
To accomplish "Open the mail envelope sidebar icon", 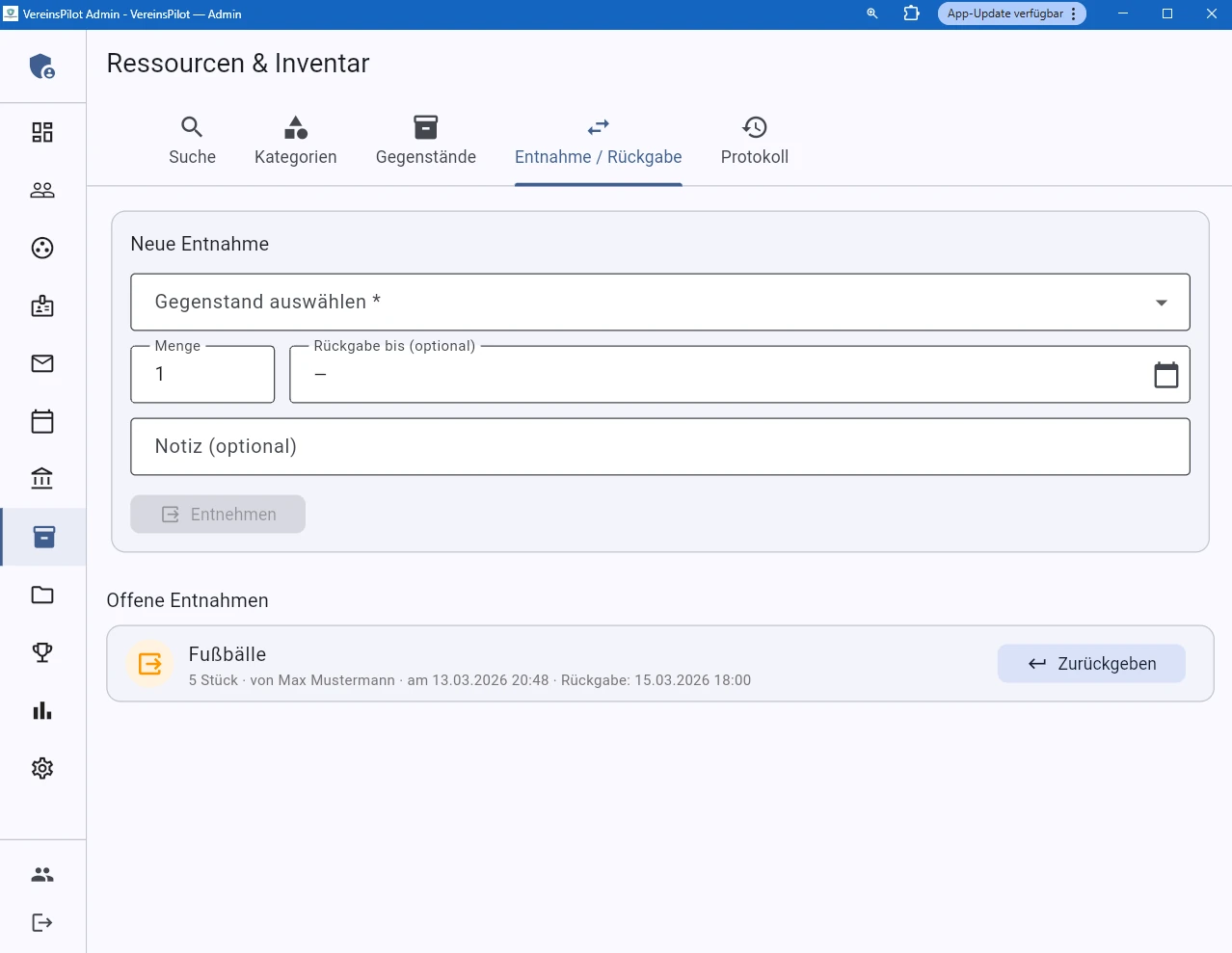I will (x=42, y=363).
